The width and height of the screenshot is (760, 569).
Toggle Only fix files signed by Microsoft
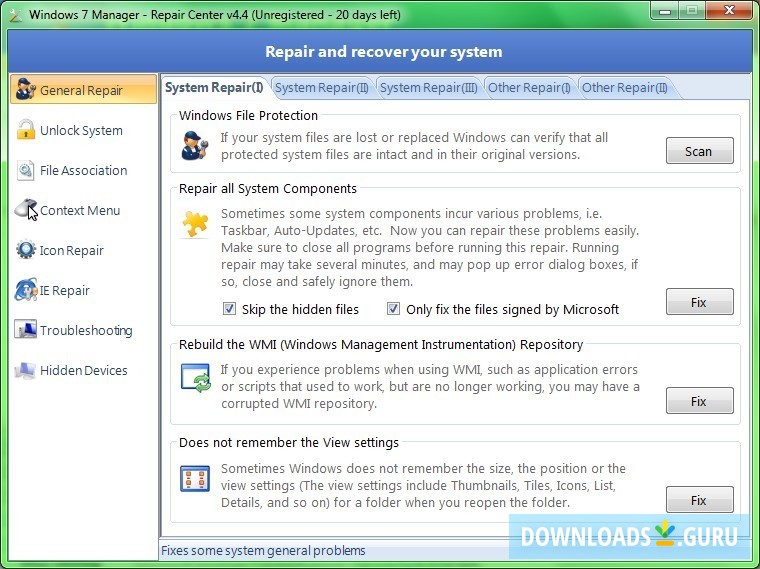click(393, 309)
